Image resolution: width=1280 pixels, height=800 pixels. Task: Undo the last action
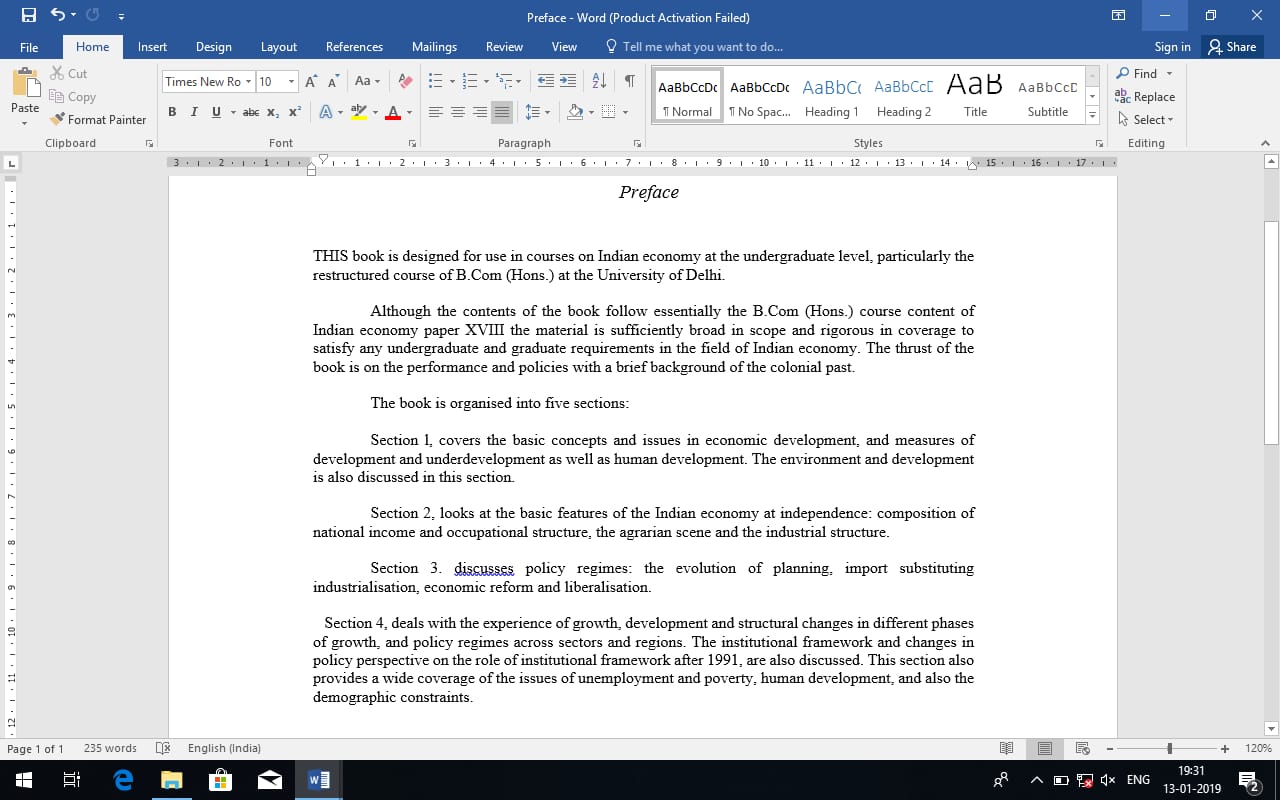point(58,16)
